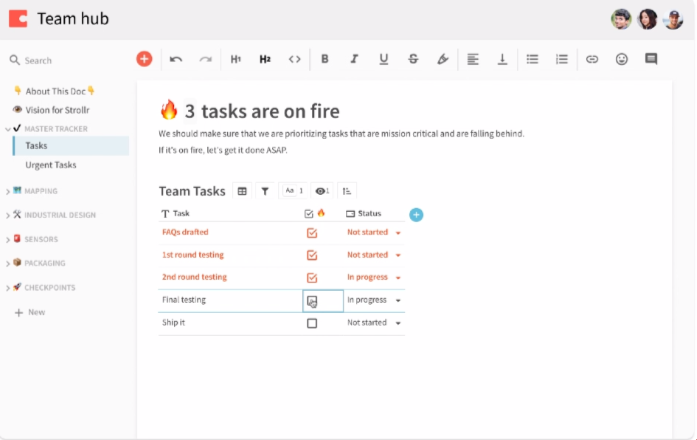697x440 pixels.
Task: Open status dropdown for Ship it
Action: pos(398,323)
